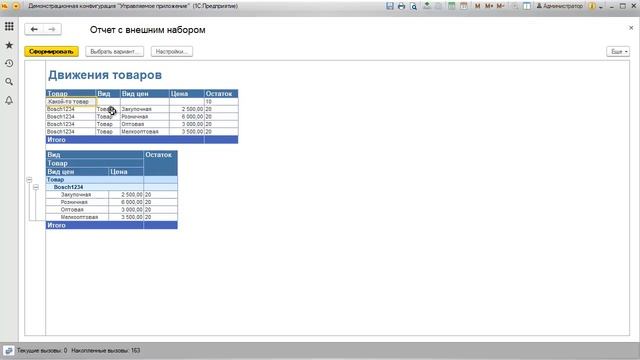Image resolution: width=640 pixels, height=360 pixels.
Task: Select the Какой-то товар cell
Action: 71,101
